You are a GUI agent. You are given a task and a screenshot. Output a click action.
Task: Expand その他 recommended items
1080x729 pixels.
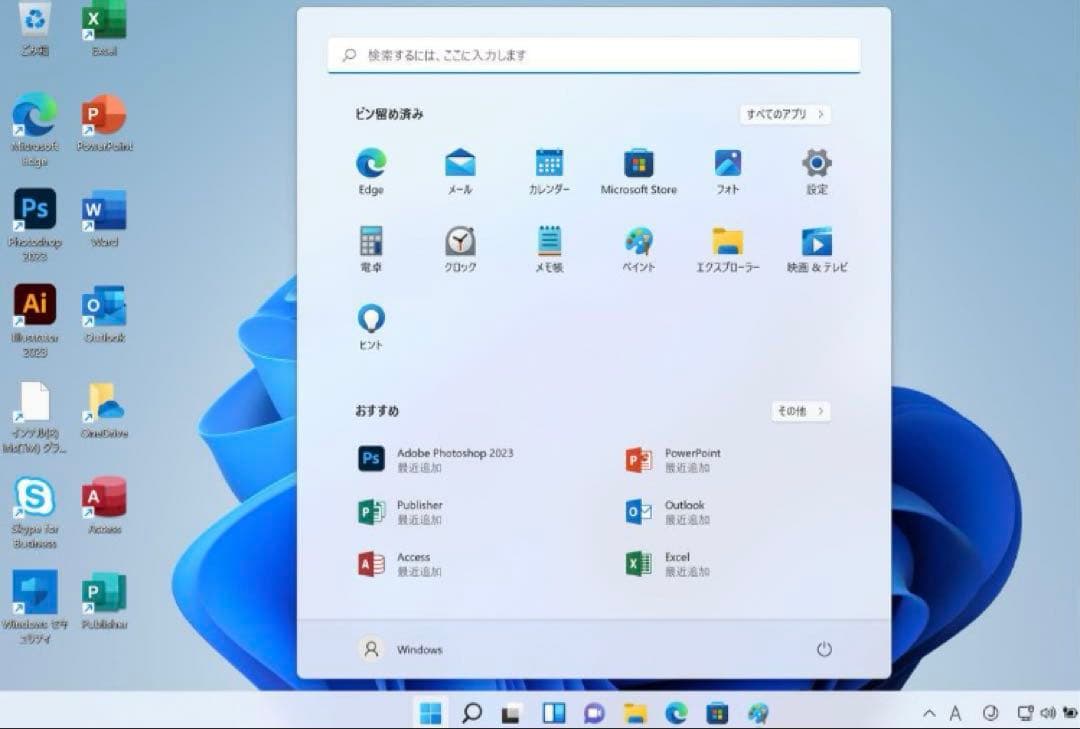800,411
